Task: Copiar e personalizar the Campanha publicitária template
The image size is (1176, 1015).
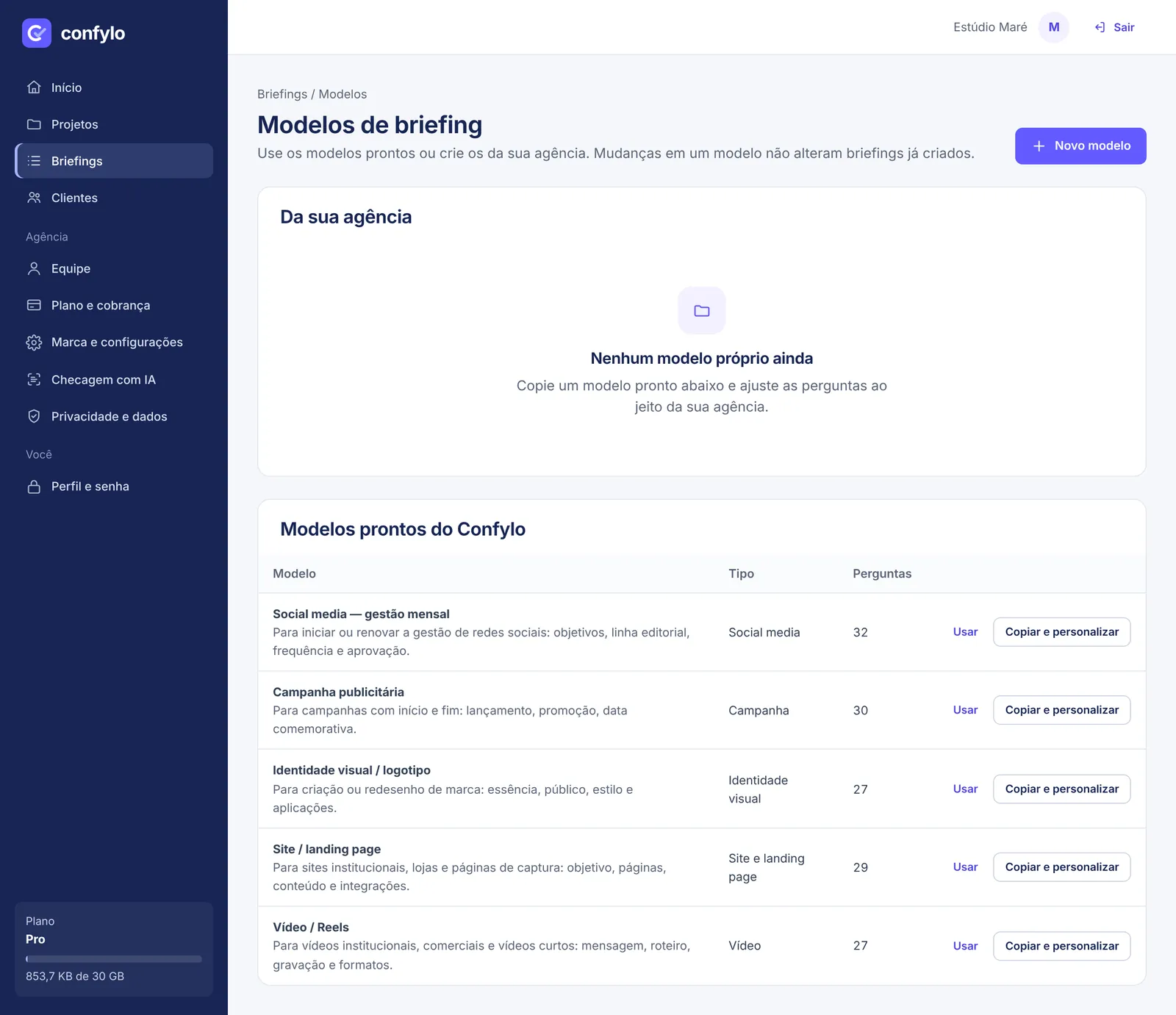Action: 1061,710
